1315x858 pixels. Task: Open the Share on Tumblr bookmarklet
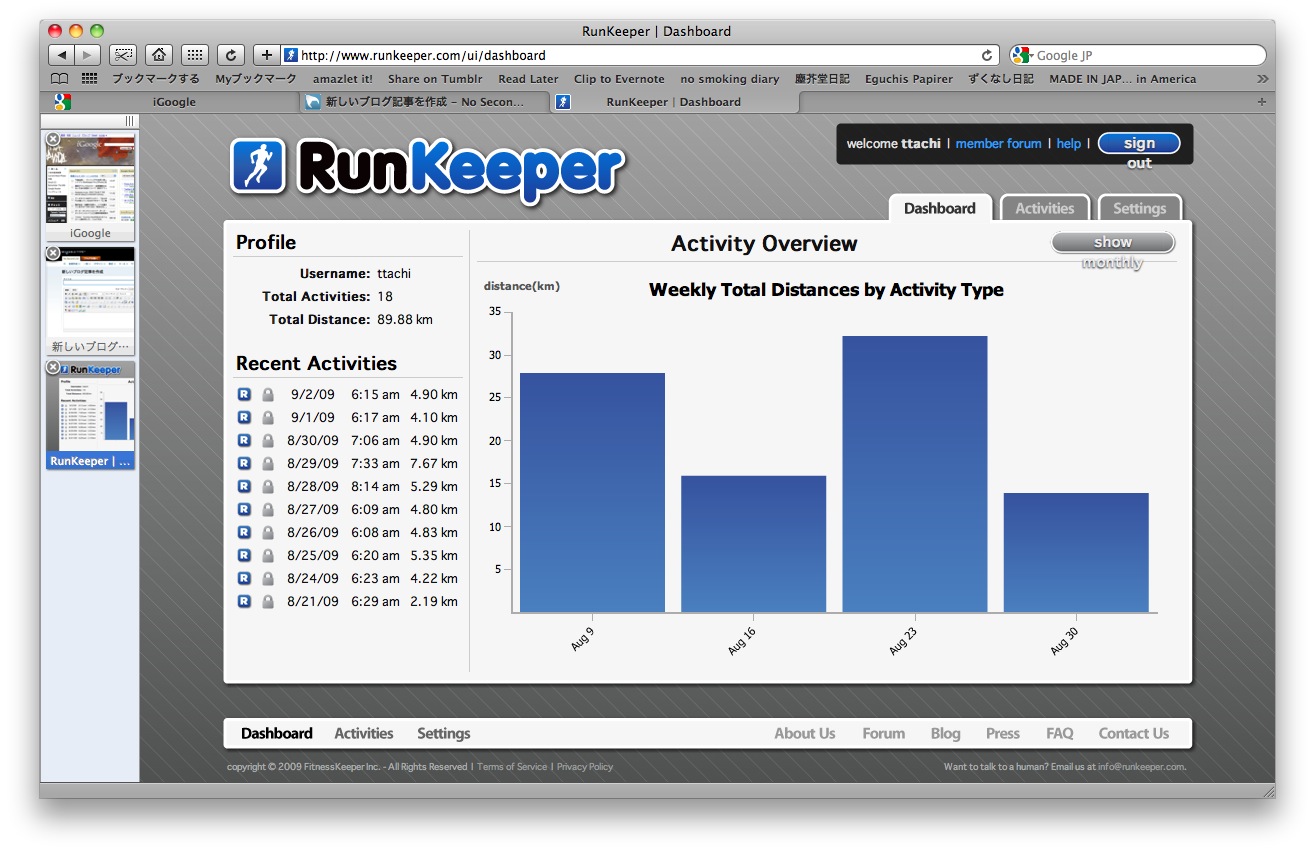435,79
